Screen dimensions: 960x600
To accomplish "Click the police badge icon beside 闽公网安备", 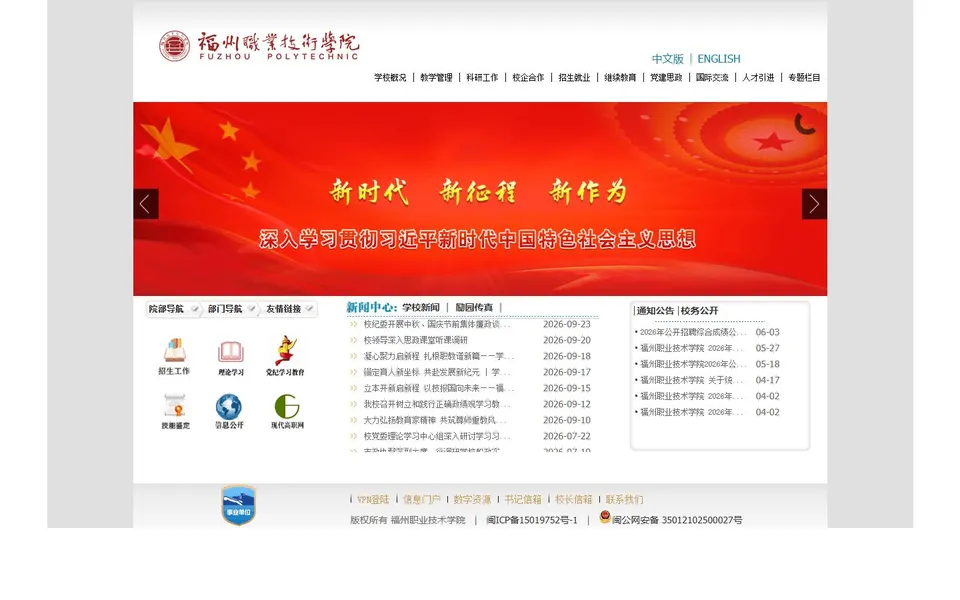I will click(605, 517).
